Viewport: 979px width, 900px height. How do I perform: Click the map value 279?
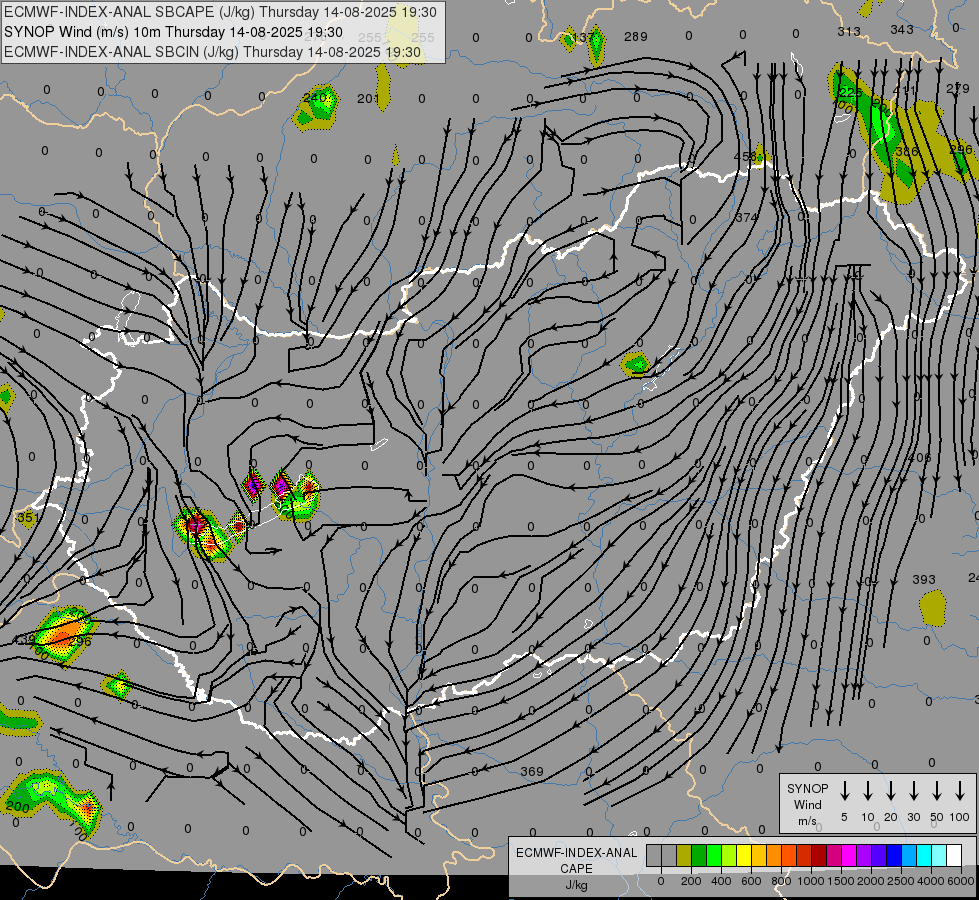point(958,89)
